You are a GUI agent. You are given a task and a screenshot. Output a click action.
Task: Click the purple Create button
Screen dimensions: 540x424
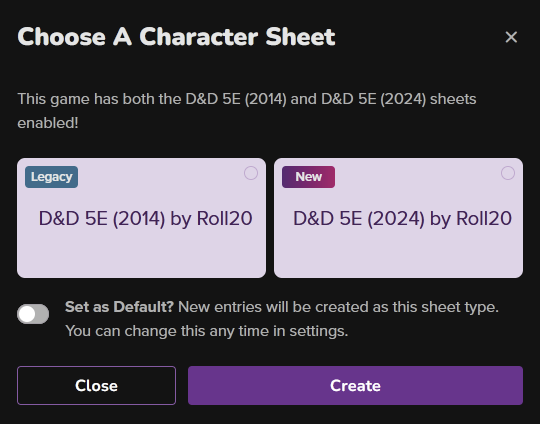(355, 385)
